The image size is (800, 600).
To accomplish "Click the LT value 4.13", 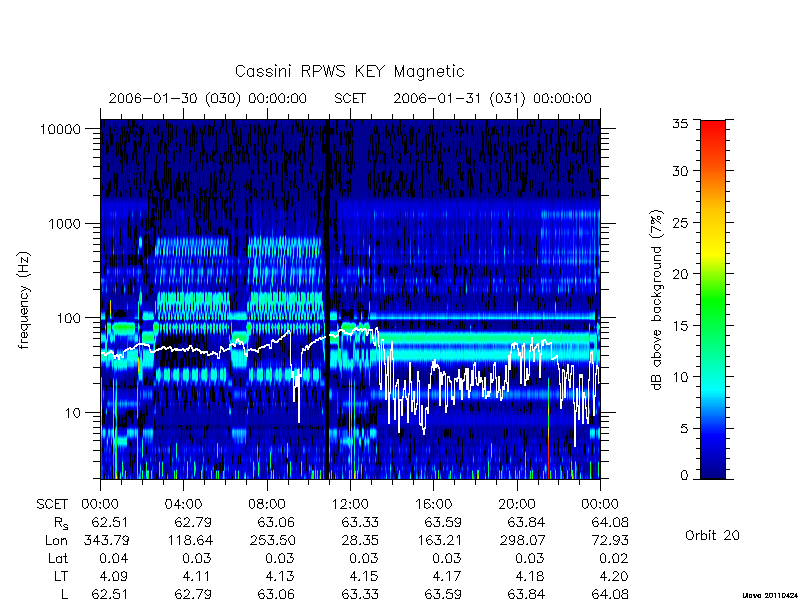I will tap(280, 576).
